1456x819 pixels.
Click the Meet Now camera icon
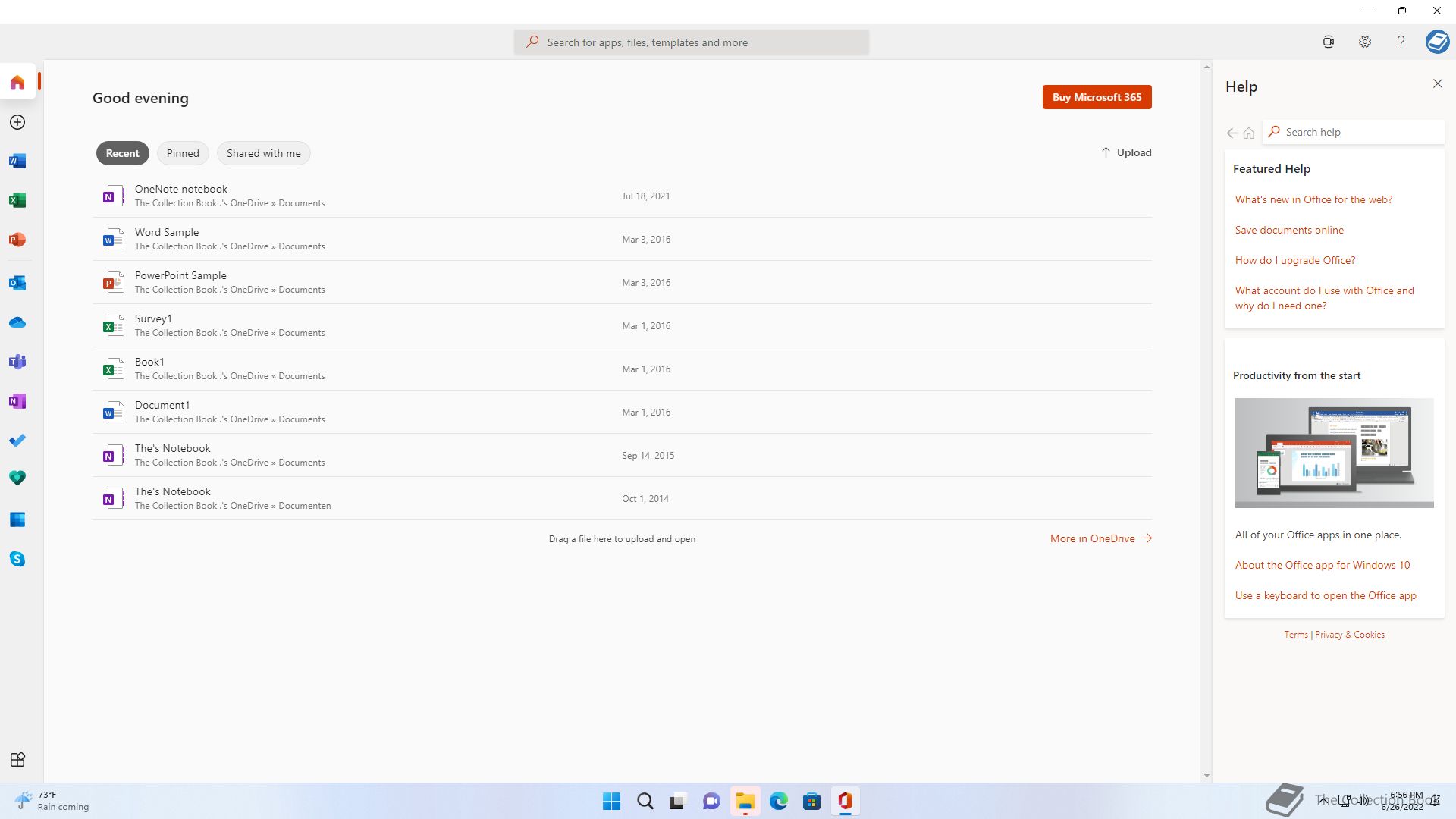click(x=1328, y=42)
